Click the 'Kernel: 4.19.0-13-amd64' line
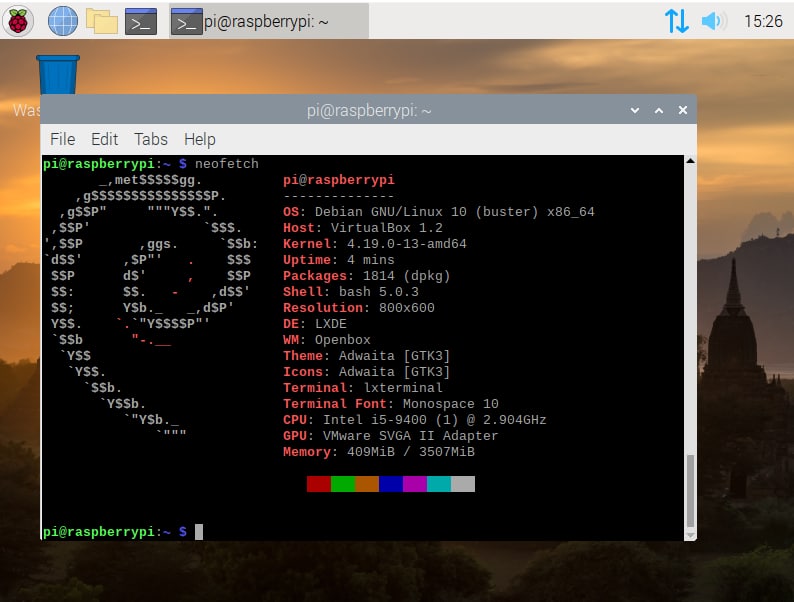 click(375, 244)
